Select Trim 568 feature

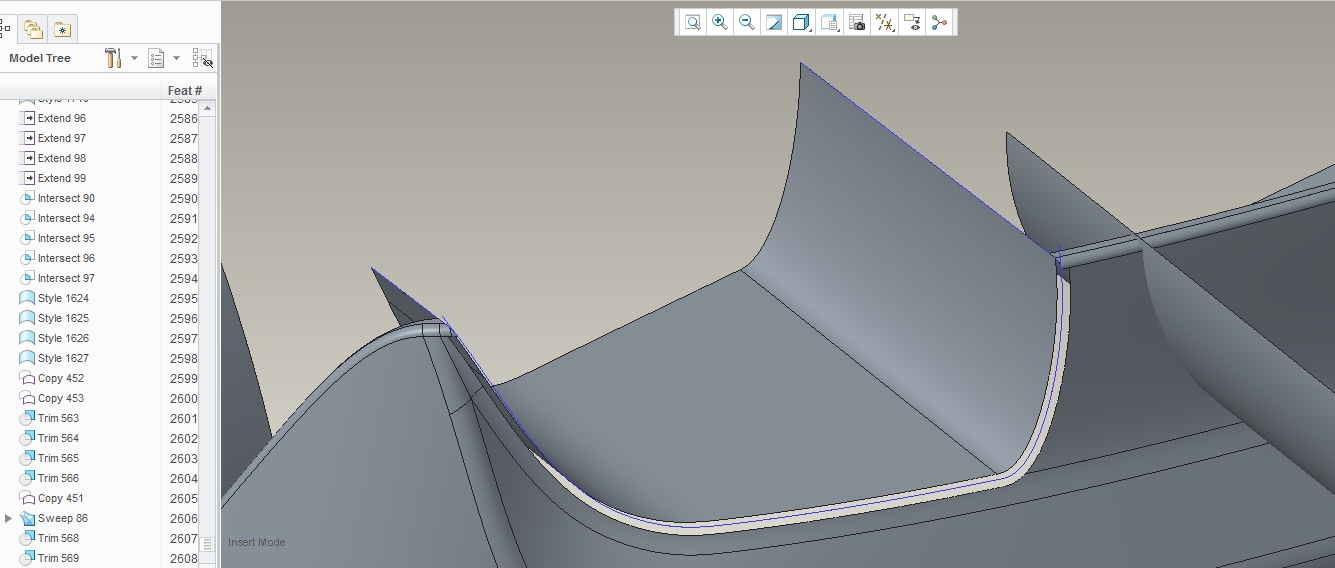[58, 538]
